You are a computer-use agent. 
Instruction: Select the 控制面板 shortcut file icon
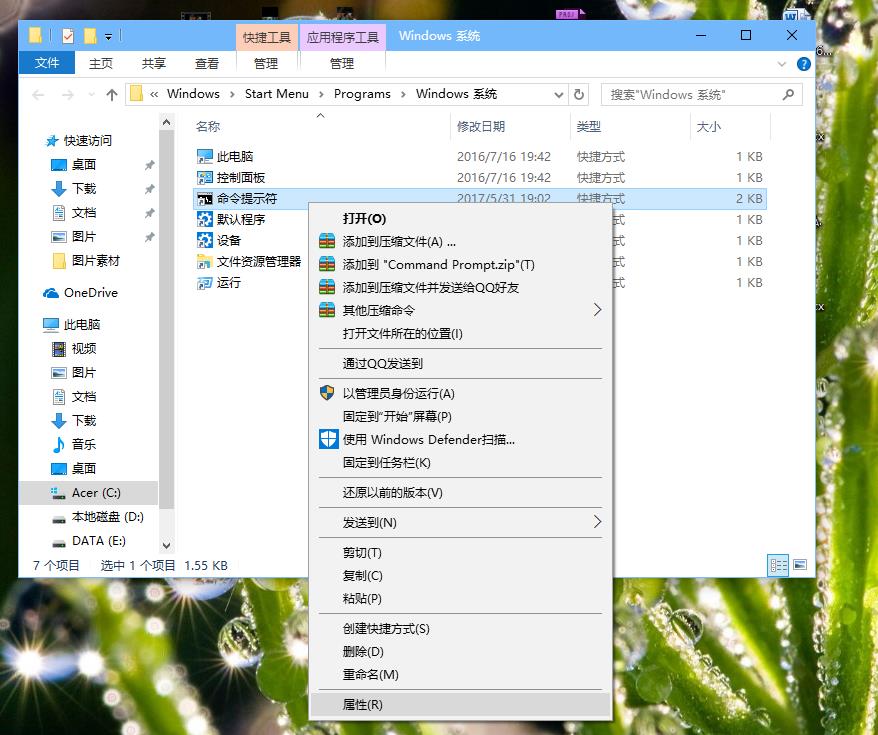coord(205,178)
